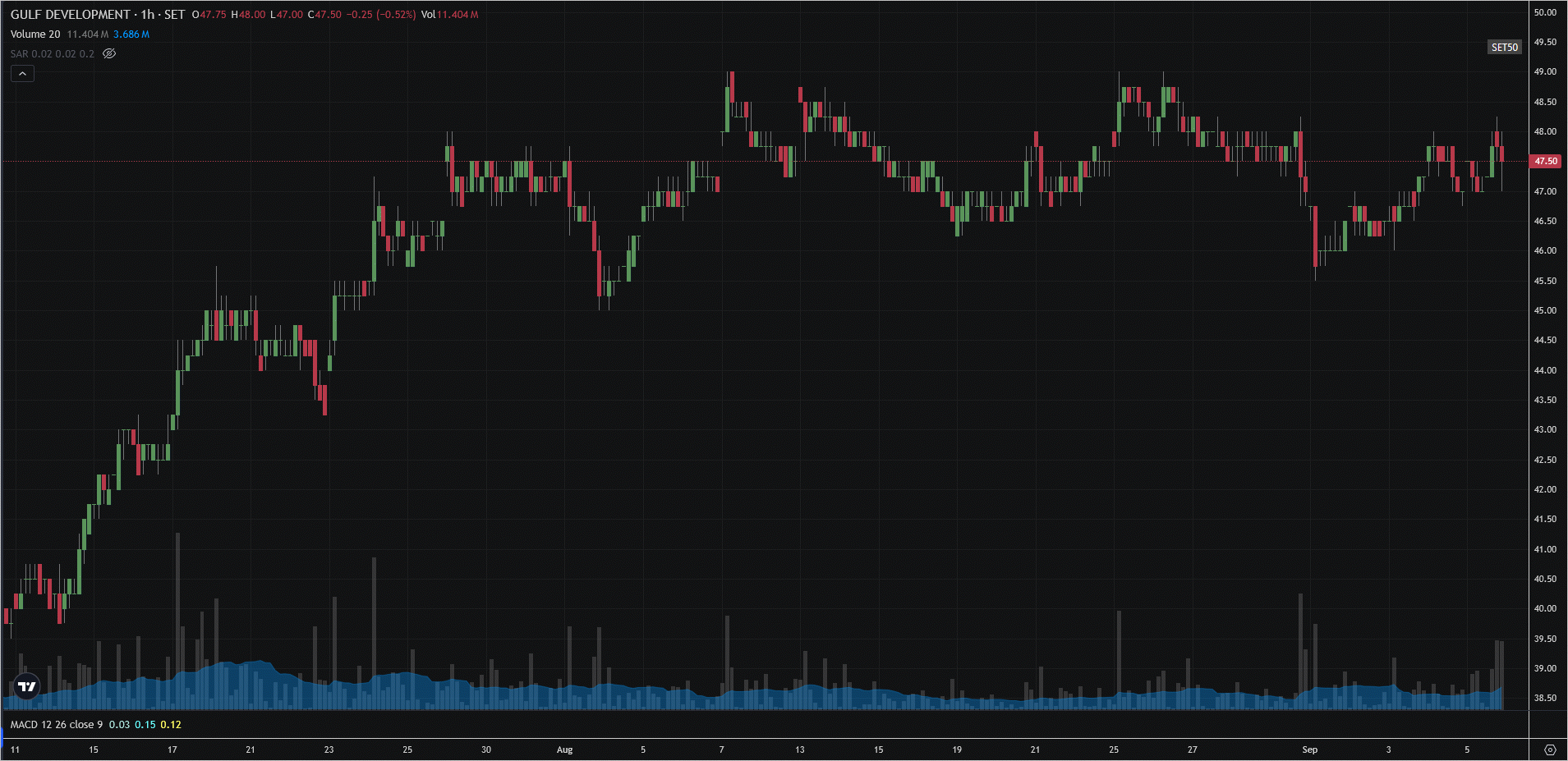The height and width of the screenshot is (761, 1568).
Task: Toggle SAR indicator visibility eye icon
Action: [109, 53]
